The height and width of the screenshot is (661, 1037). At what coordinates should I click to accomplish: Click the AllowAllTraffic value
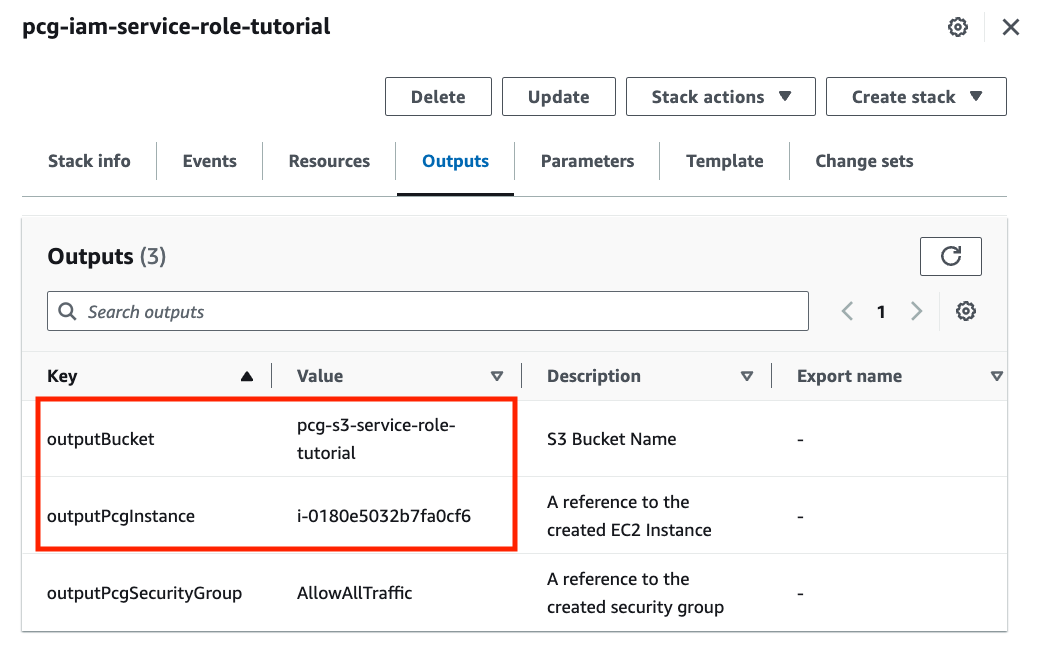click(354, 593)
